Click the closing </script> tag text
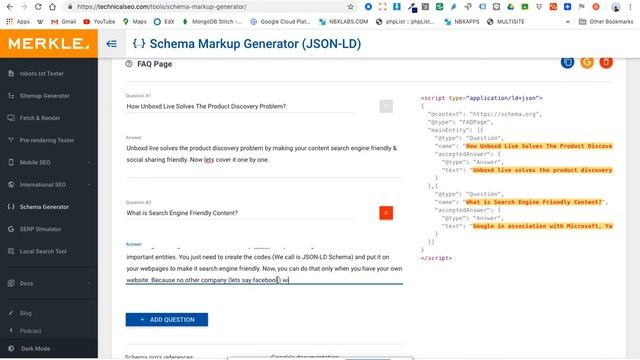The width and height of the screenshot is (640, 360). point(436,258)
